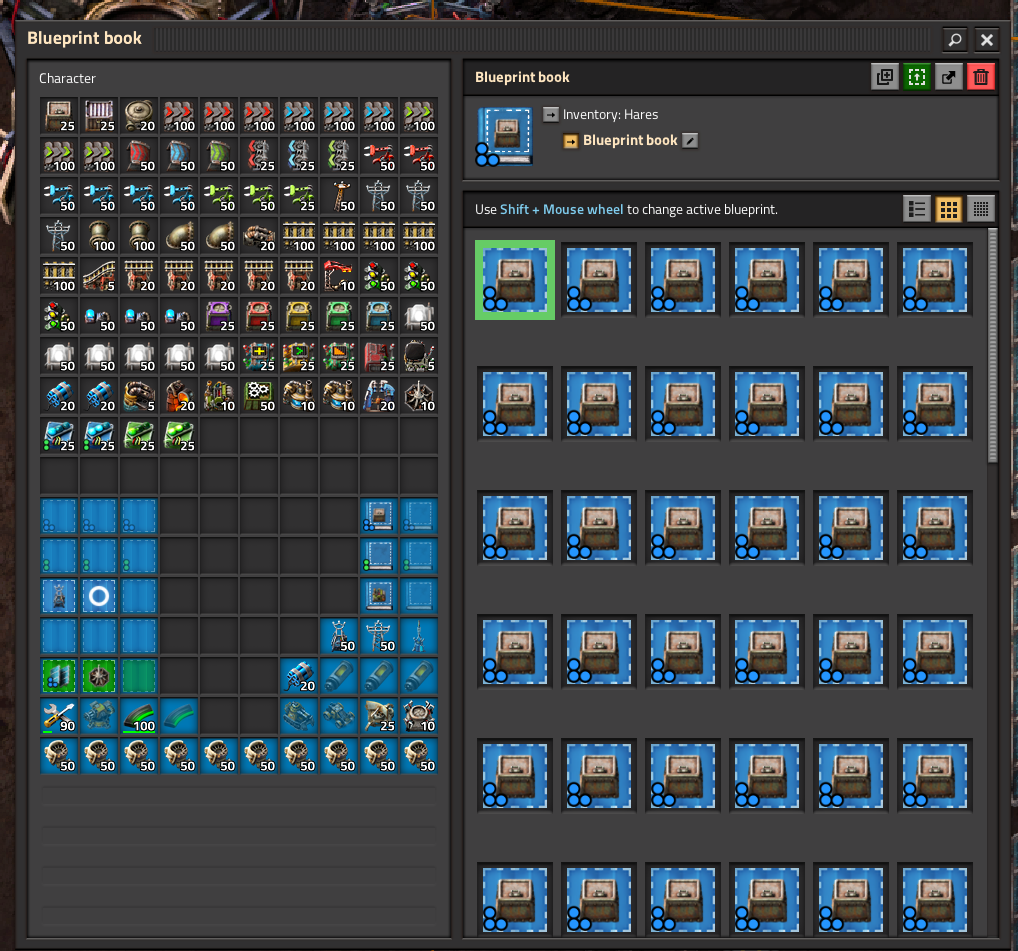Pick the decider combinator with green arrow
Screen dimensions: 1018x951
(299, 356)
